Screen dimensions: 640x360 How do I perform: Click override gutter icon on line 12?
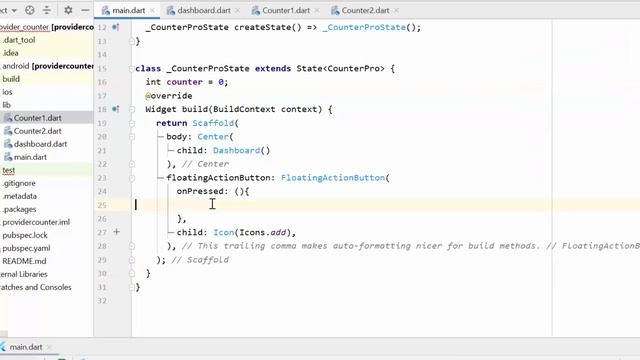(116, 27)
